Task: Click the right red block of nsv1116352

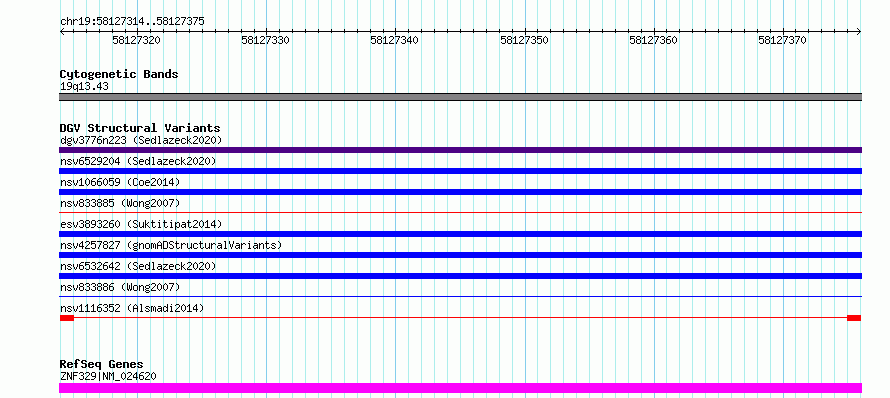Action: tap(854, 318)
